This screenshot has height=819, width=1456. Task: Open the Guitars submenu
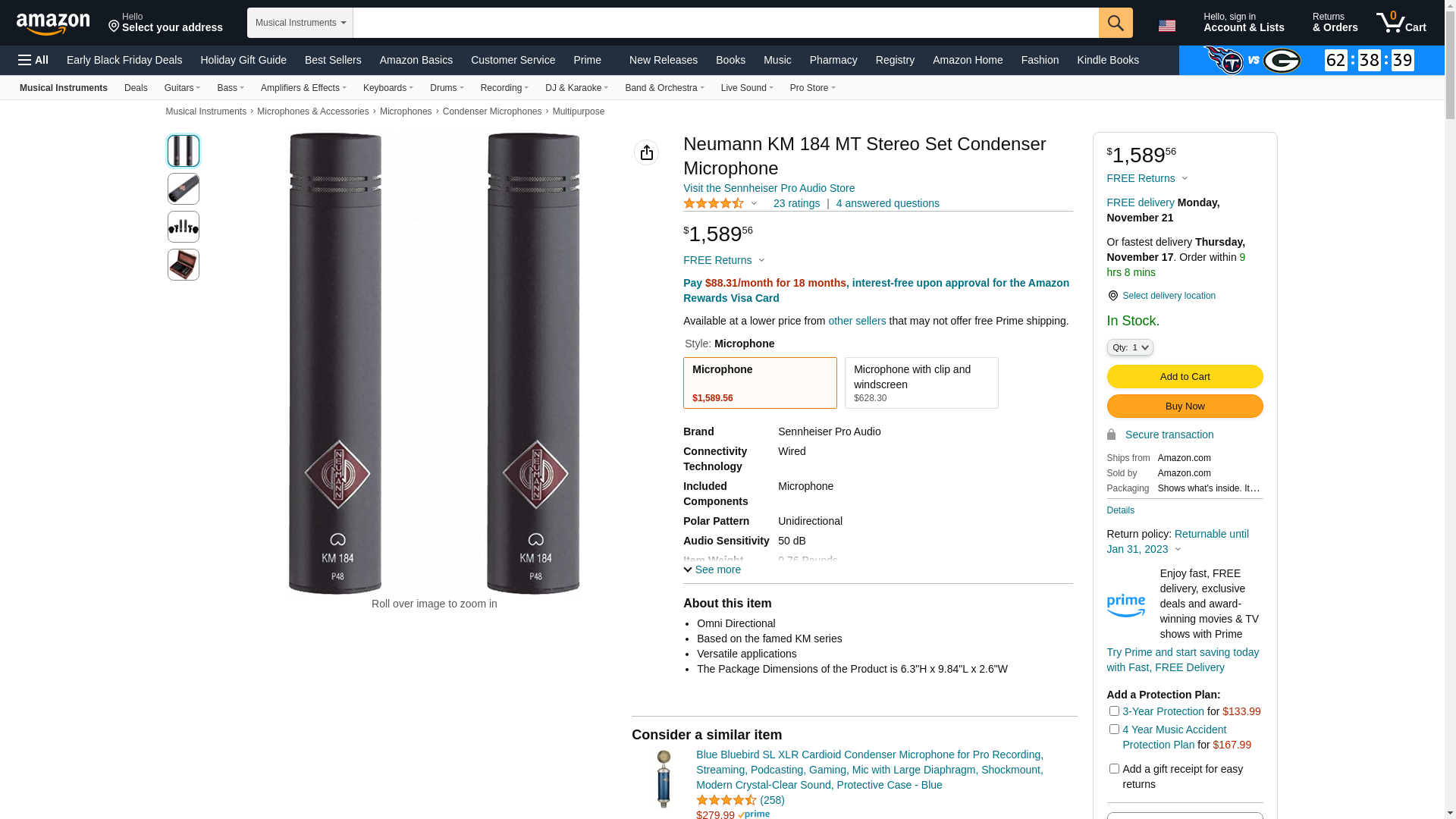point(182,88)
